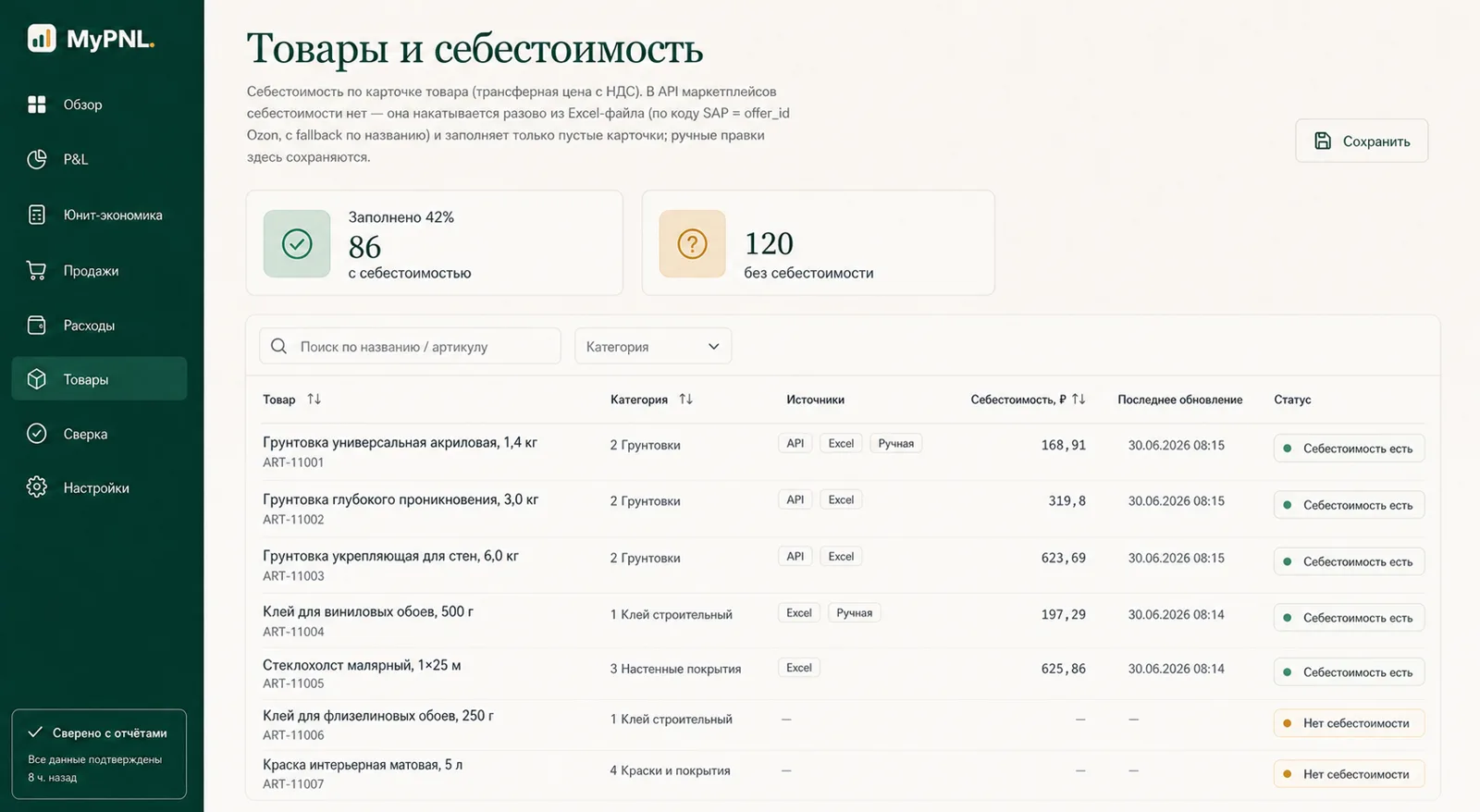Click Excel tag for ART-11004
The width and height of the screenshot is (1480, 812).
pos(799,612)
